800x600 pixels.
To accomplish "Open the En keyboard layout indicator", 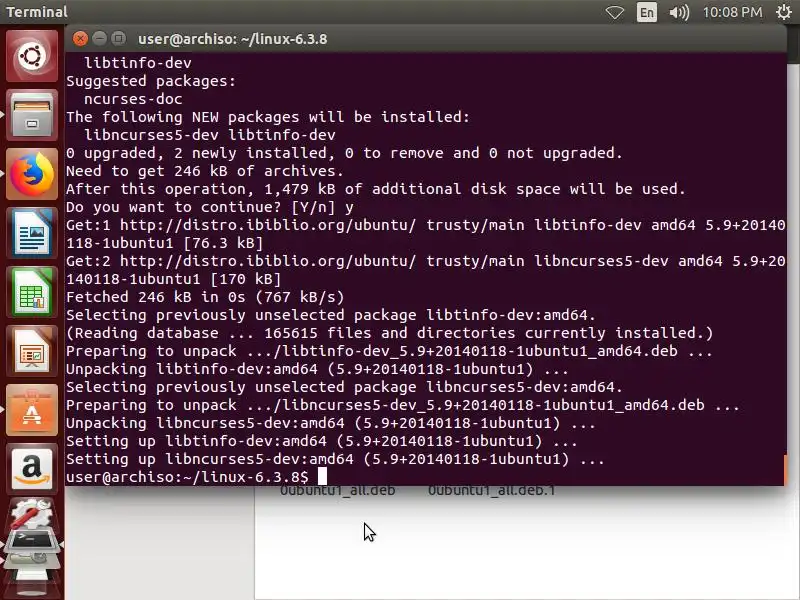I will (x=647, y=12).
